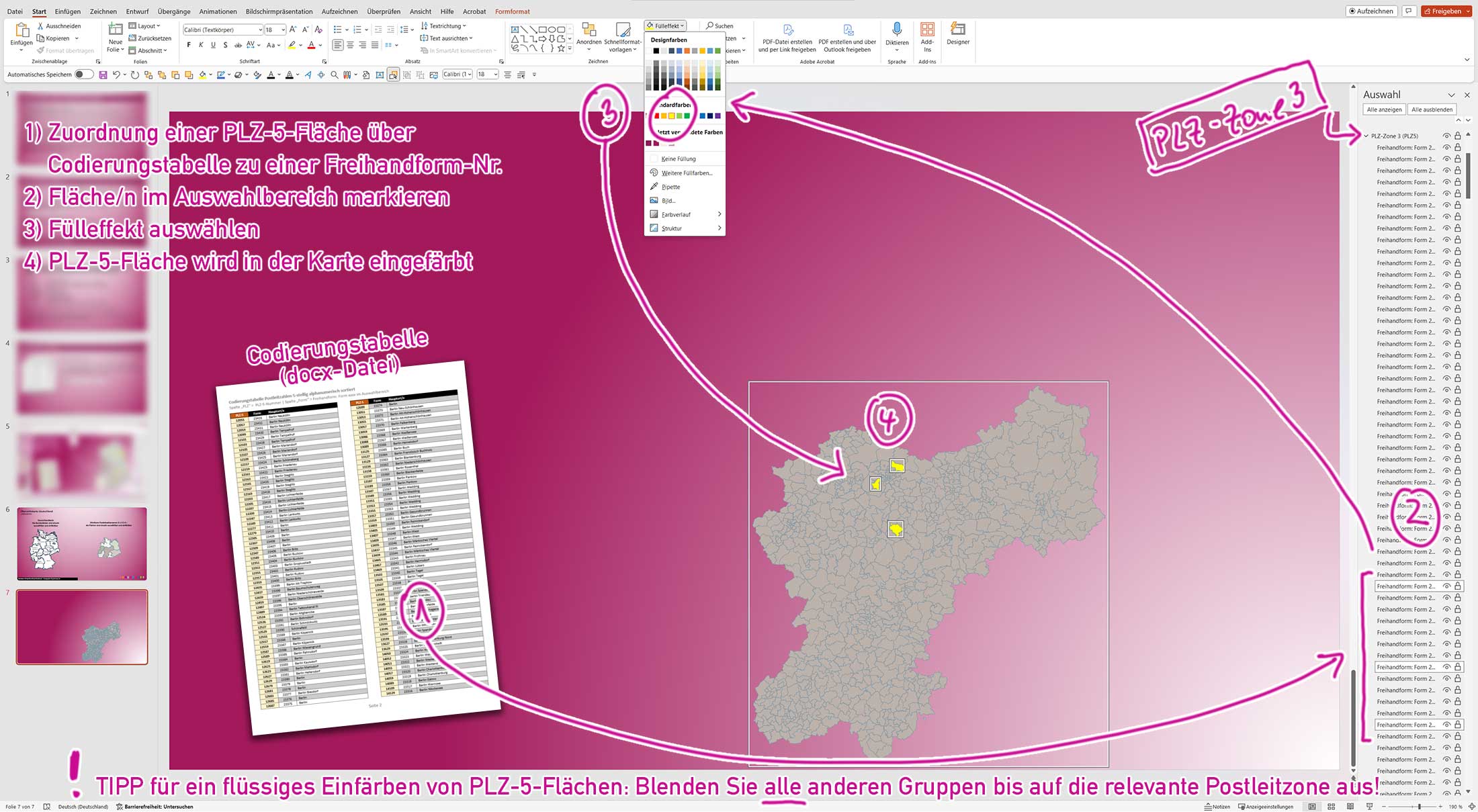Open the Animationen menu tab
Screen dimensions: 1478x812
click(218, 11)
